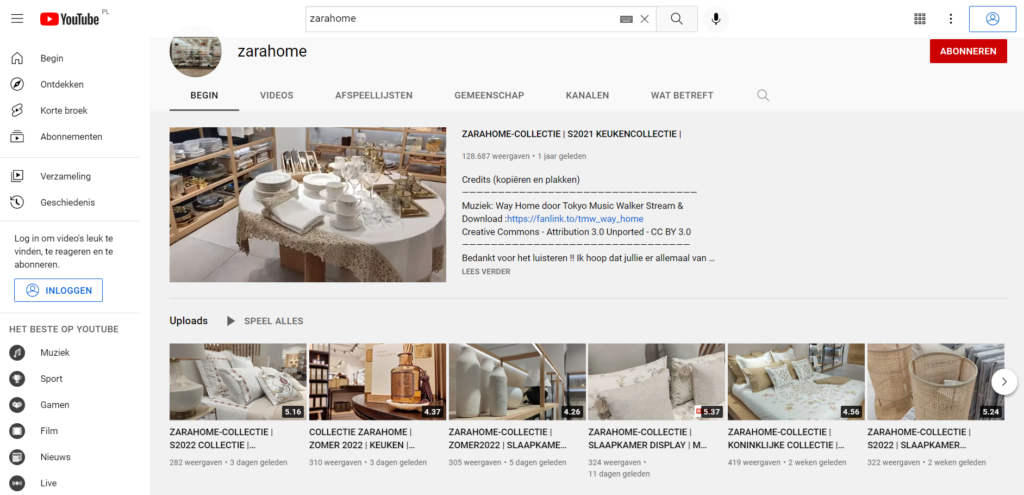Open the hamburger guide menu
The width and height of the screenshot is (1024, 495).
17,18
